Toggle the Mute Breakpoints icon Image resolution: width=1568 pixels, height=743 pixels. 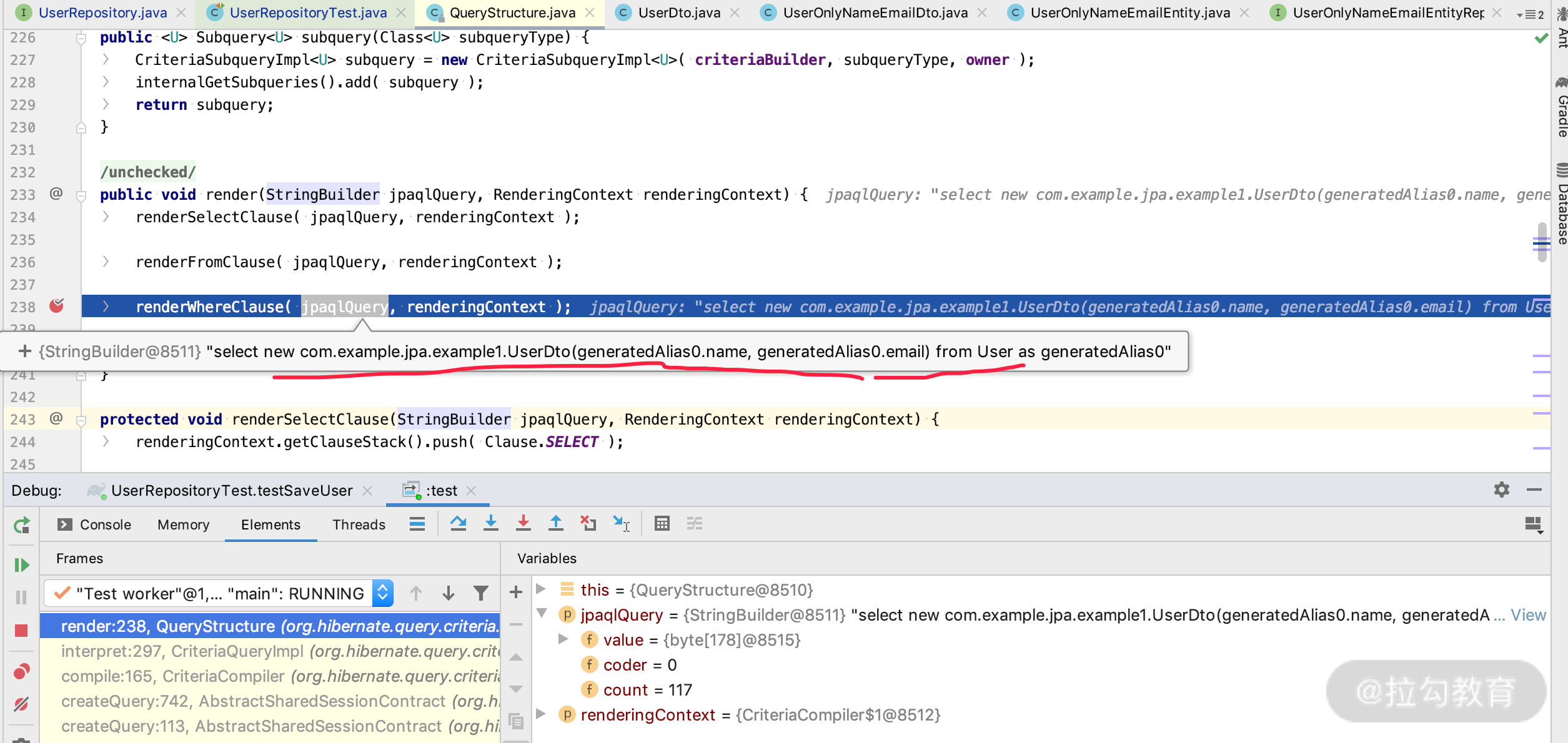pyautogui.click(x=21, y=704)
